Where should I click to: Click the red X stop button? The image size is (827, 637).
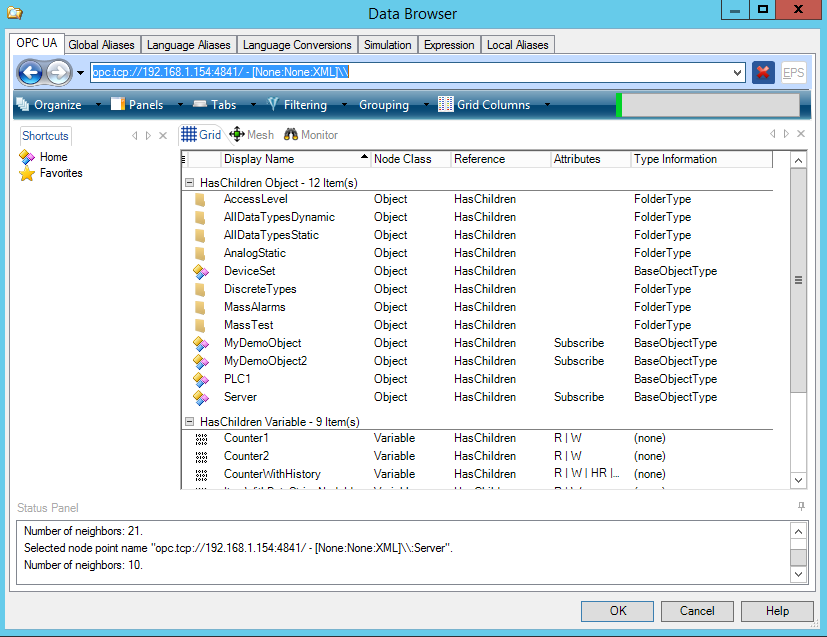[x=763, y=72]
